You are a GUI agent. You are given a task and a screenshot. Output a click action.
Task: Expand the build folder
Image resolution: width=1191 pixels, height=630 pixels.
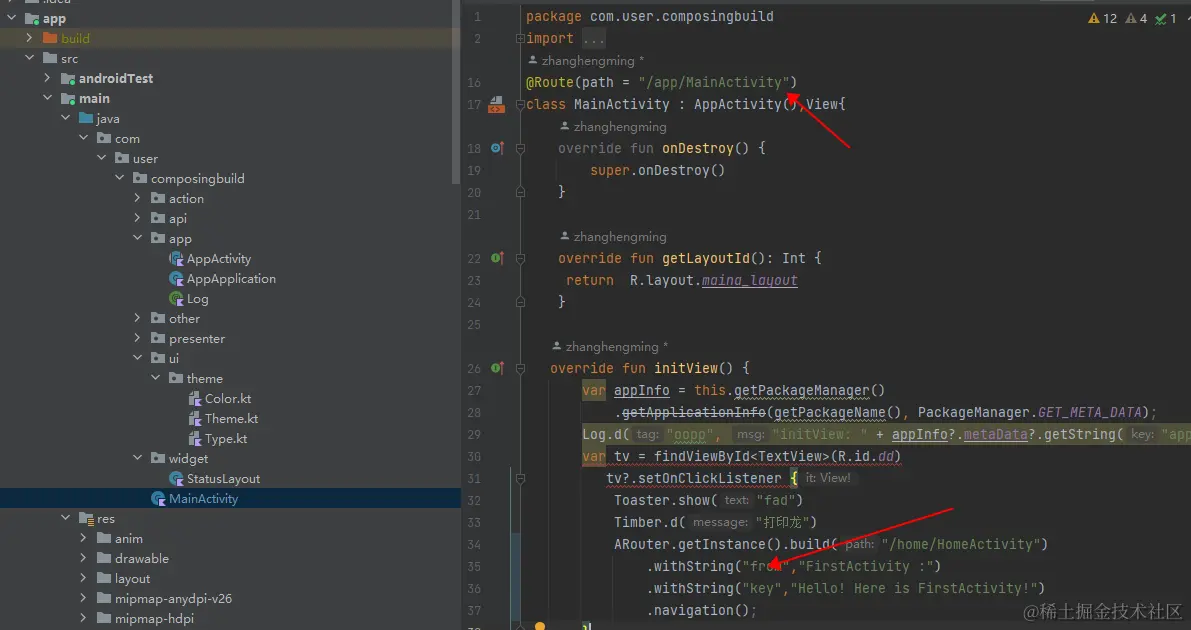pos(30,38)
